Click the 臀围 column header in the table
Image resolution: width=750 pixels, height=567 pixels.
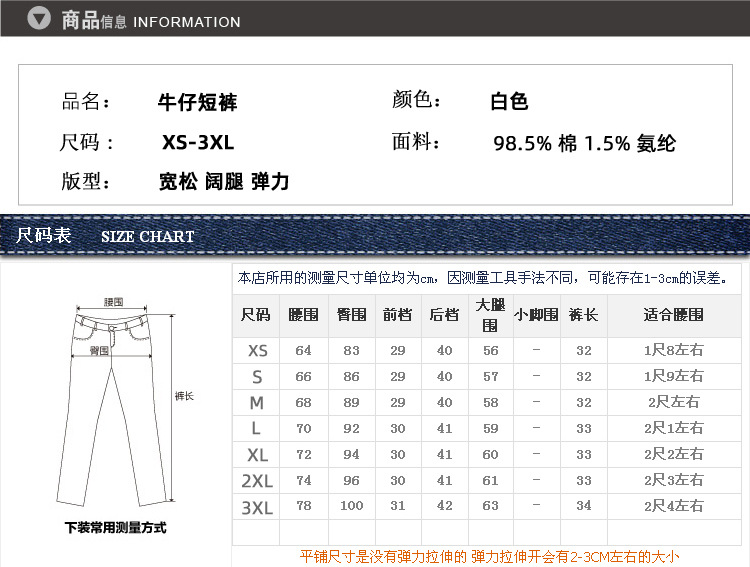(x=352, y=315)
